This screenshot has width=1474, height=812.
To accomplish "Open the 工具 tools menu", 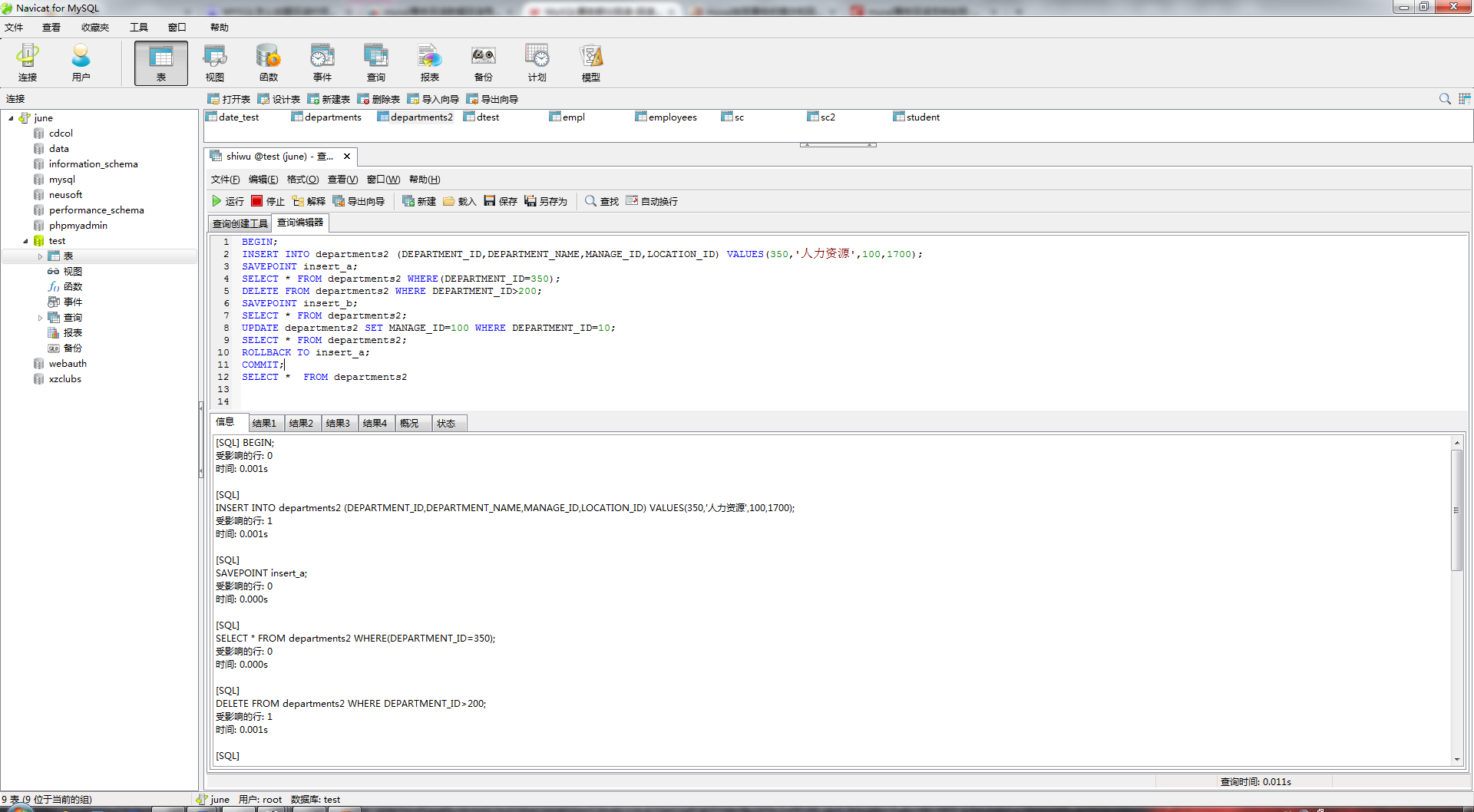I will (139, 28).
